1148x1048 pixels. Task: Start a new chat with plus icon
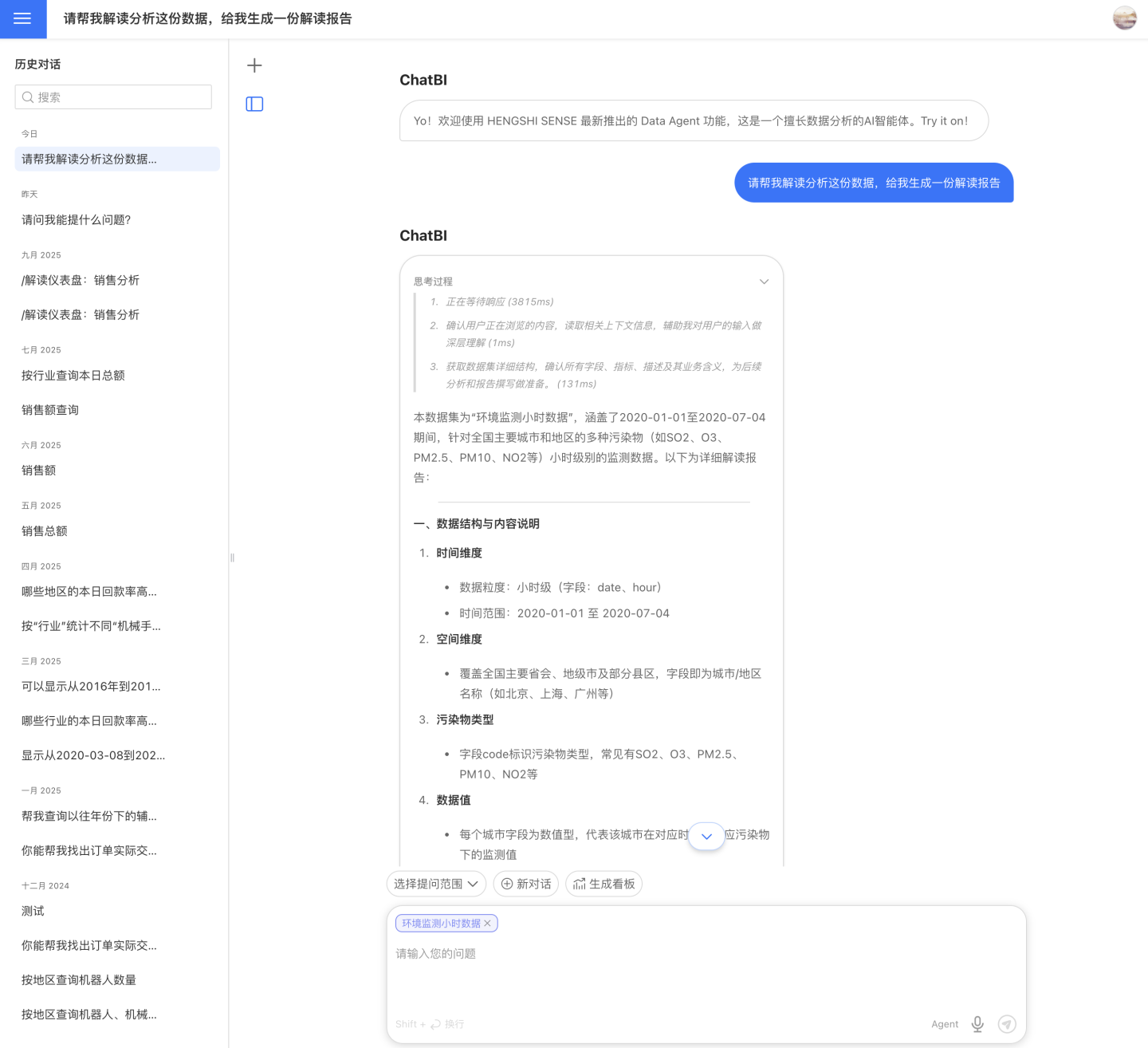254,65
